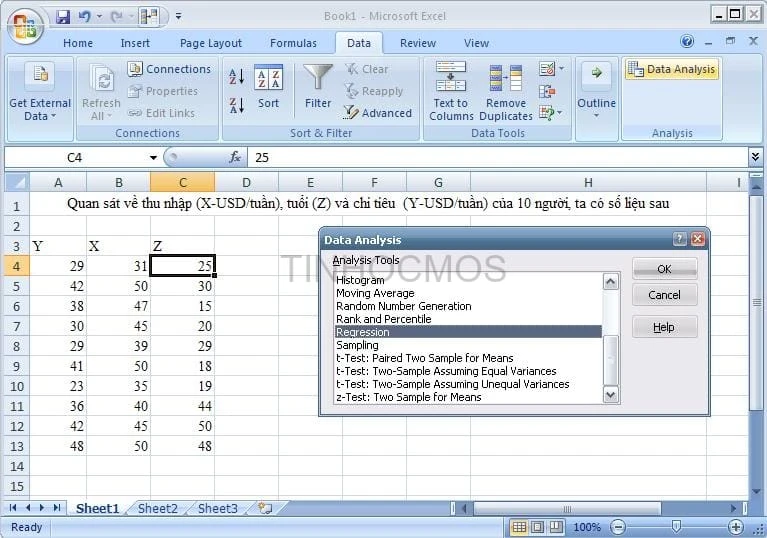Select Regression in Analysis Tools list
Viewport: 767px width, 538px height.
tap(469, 332)
